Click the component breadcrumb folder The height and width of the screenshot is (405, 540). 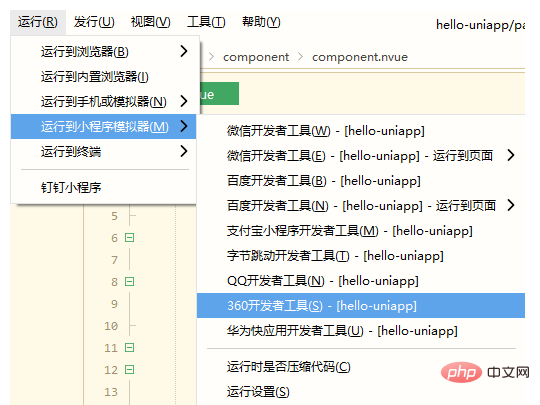[x=256, y=57]
